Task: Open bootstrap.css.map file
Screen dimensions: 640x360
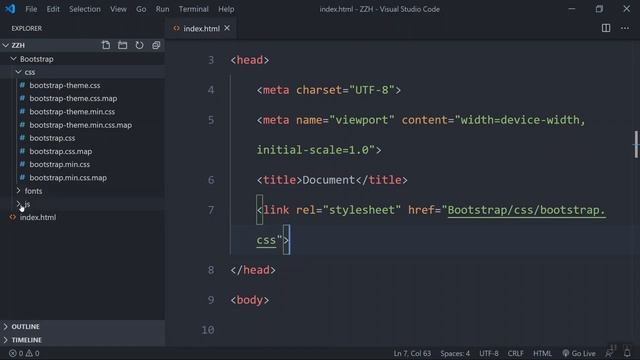Action: coord(60,151)
